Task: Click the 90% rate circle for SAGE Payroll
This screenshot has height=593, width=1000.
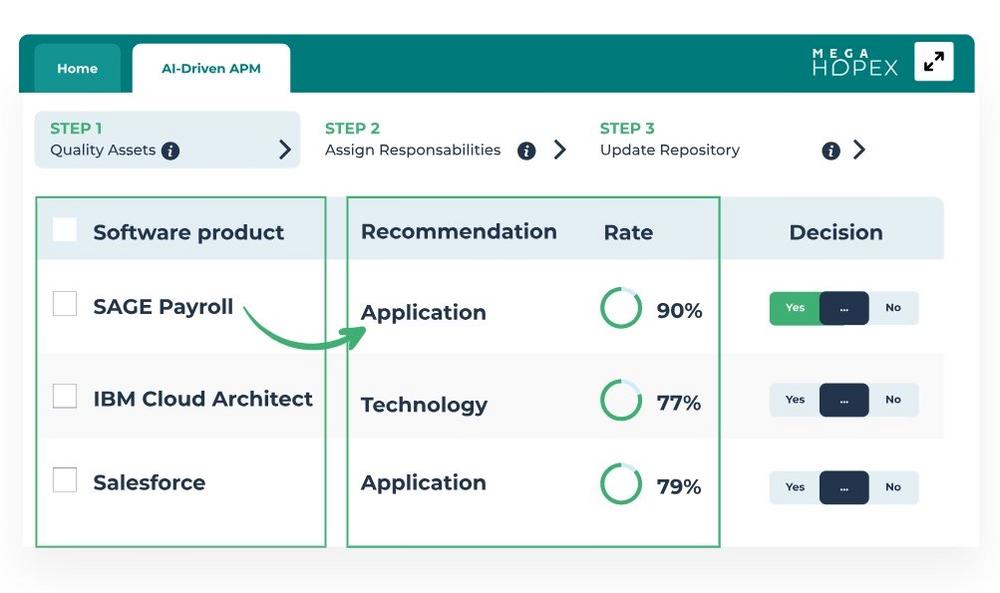Action: pos(621,309)
